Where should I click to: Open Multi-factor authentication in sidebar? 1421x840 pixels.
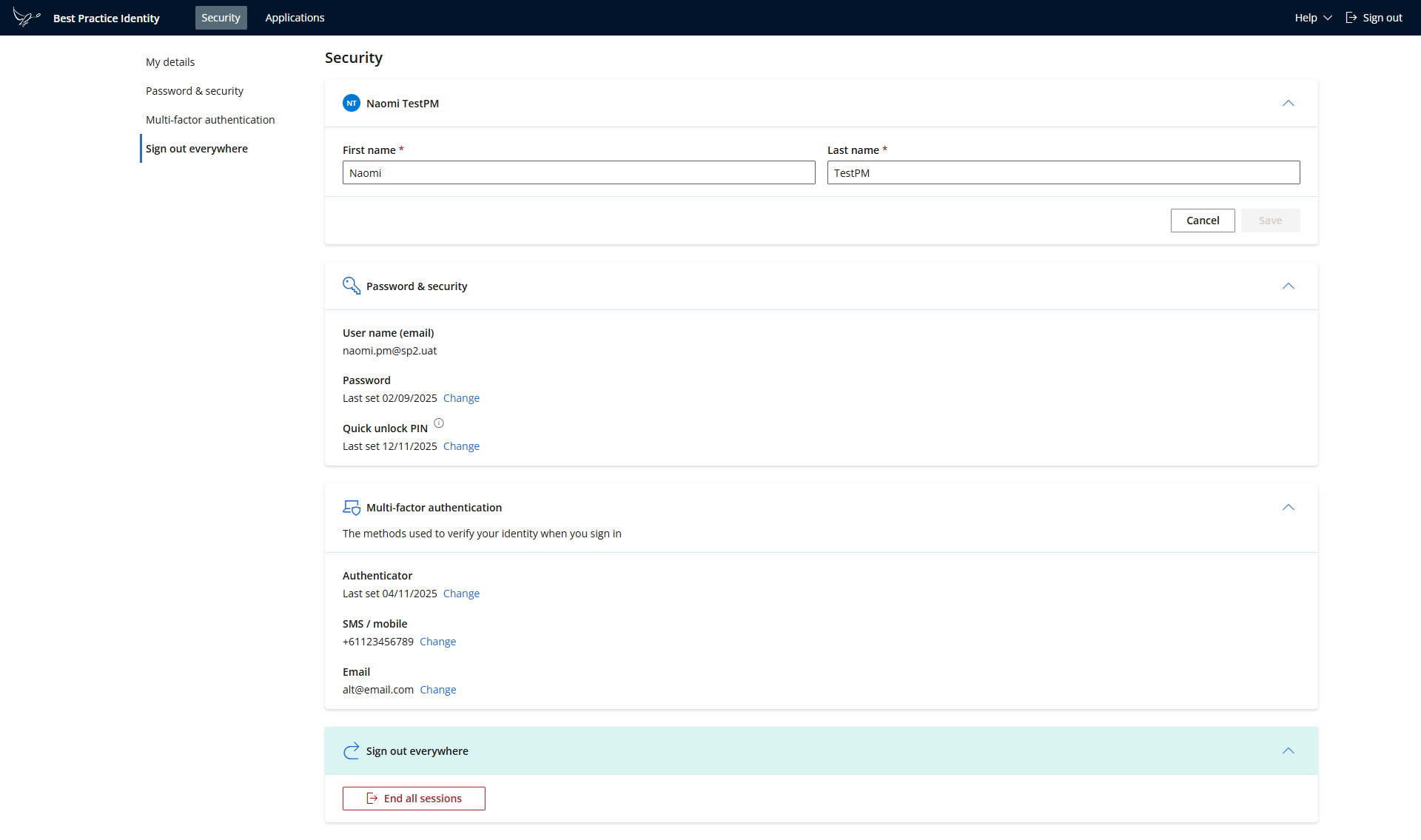tap(210, 120)
